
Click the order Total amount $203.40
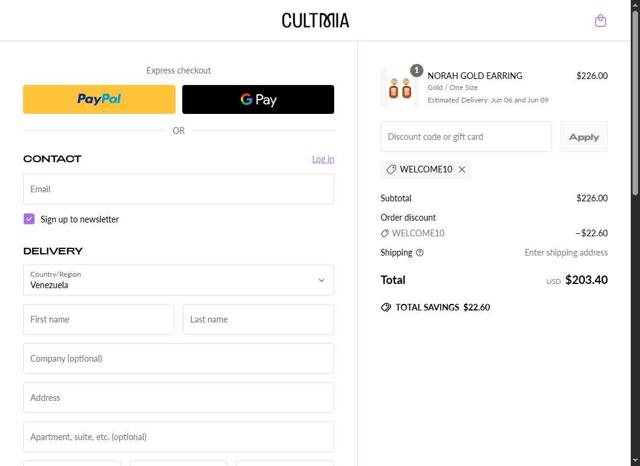click(x=586, y=280)
